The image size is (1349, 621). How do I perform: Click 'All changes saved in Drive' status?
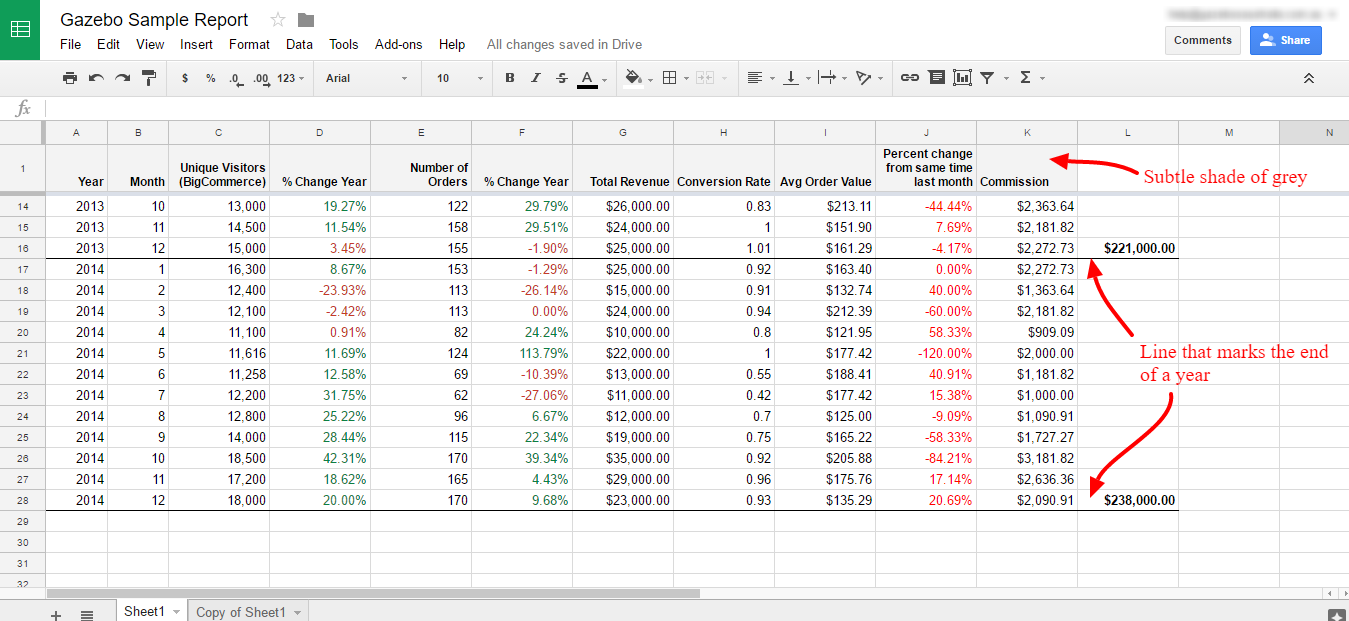pyautogui.click(x=564, y=44)
